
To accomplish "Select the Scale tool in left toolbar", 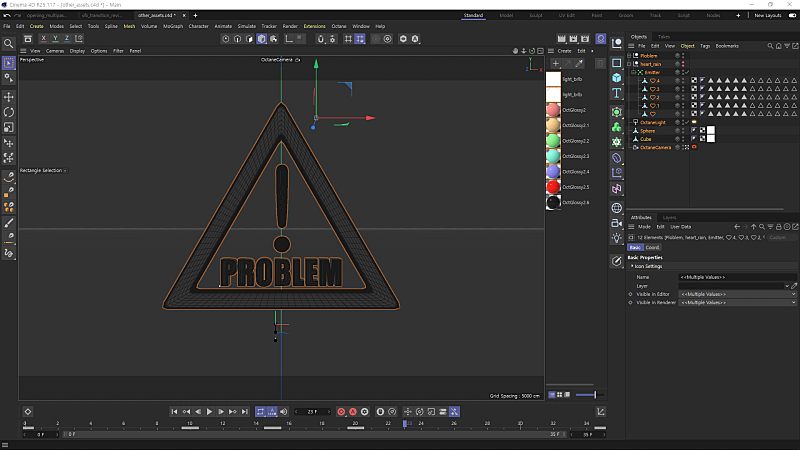I will [x=9, y=128].
